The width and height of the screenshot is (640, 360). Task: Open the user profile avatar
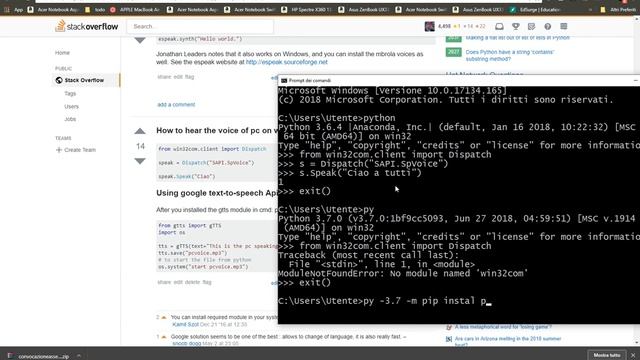tap(429, 26)
